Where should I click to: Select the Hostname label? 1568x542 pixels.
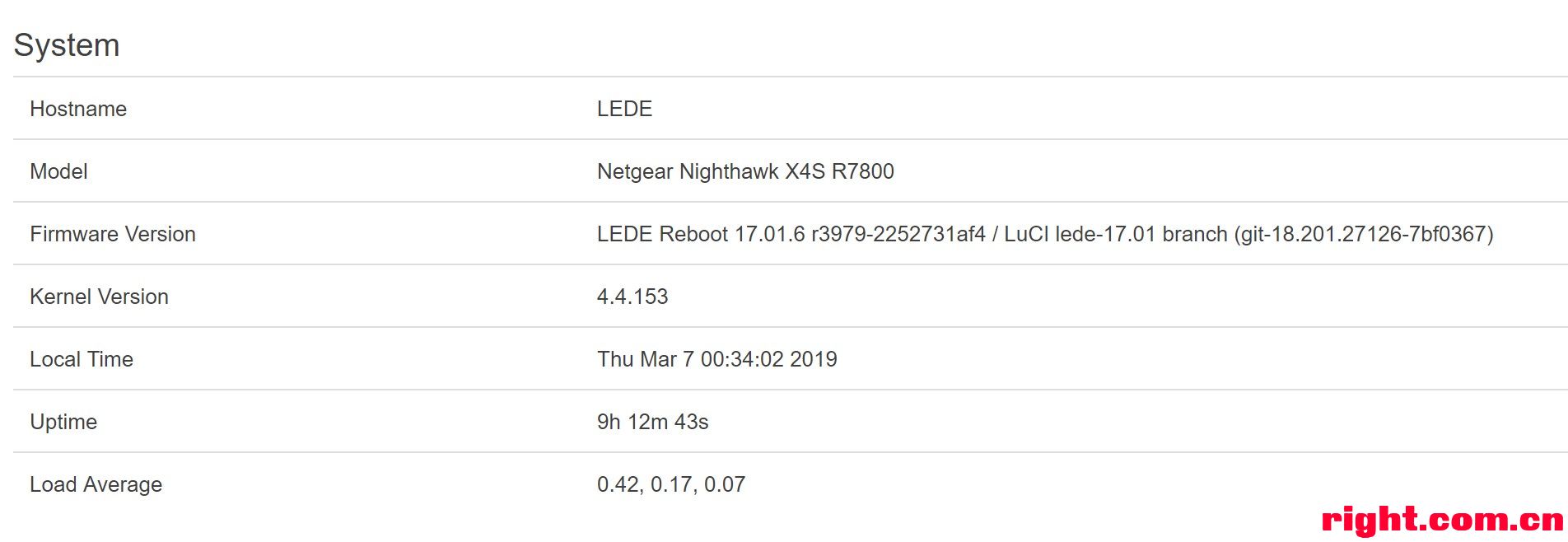coord(78,109)
